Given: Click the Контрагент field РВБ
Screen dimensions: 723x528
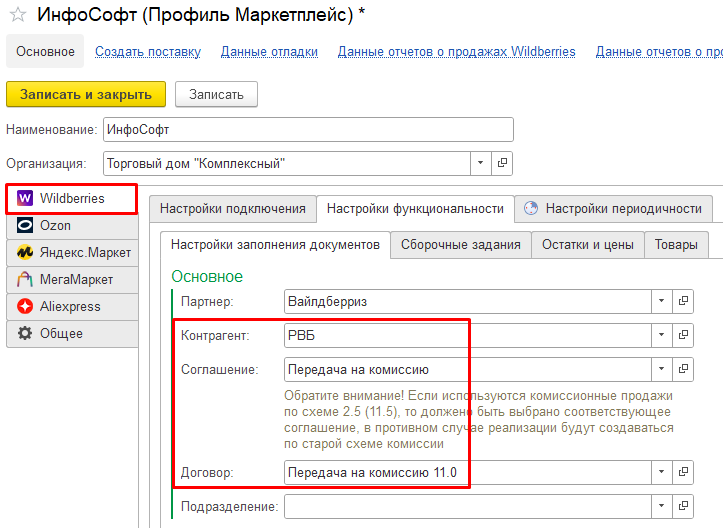Looking at the screenshot, I should point(468,335).
